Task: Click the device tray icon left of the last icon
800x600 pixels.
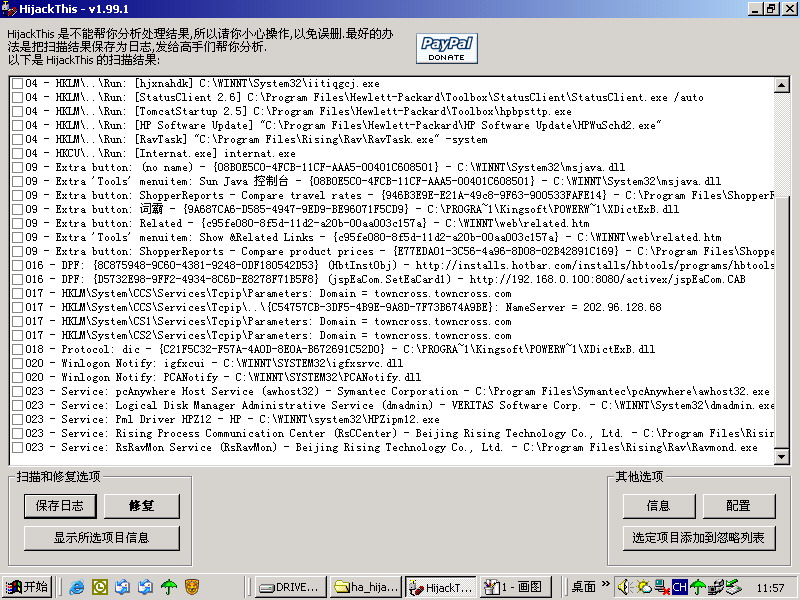Action: pos(715,587)
